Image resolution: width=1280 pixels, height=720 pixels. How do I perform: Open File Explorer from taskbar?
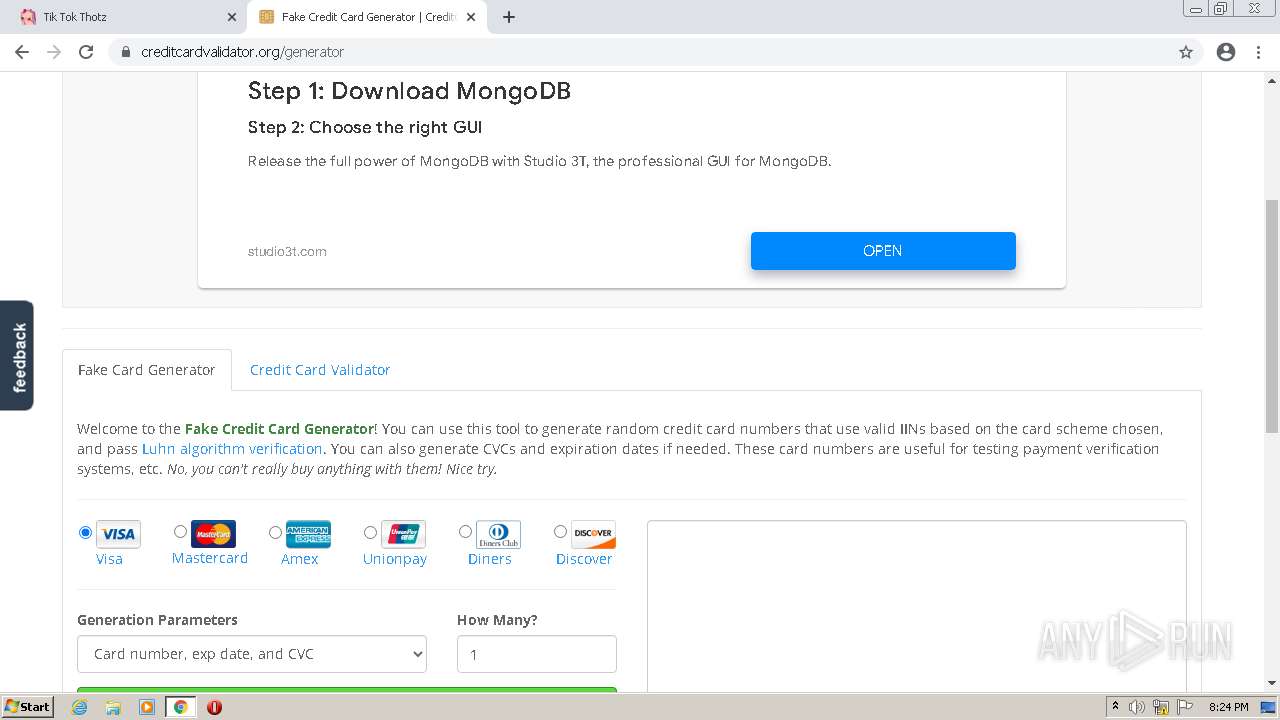113,707
